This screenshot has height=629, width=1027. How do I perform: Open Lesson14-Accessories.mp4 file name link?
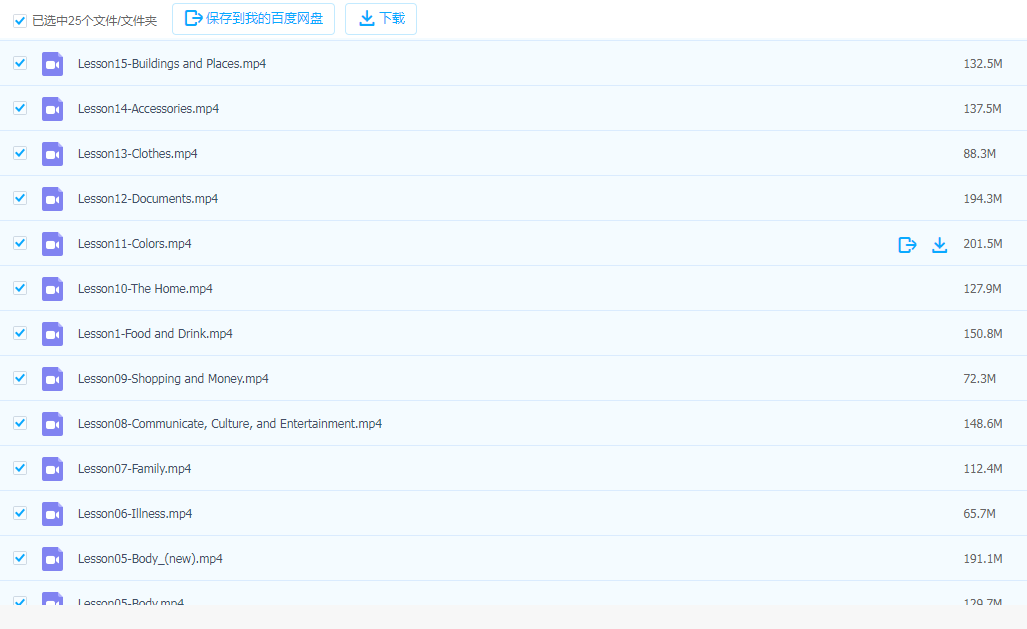click(148, 109)
